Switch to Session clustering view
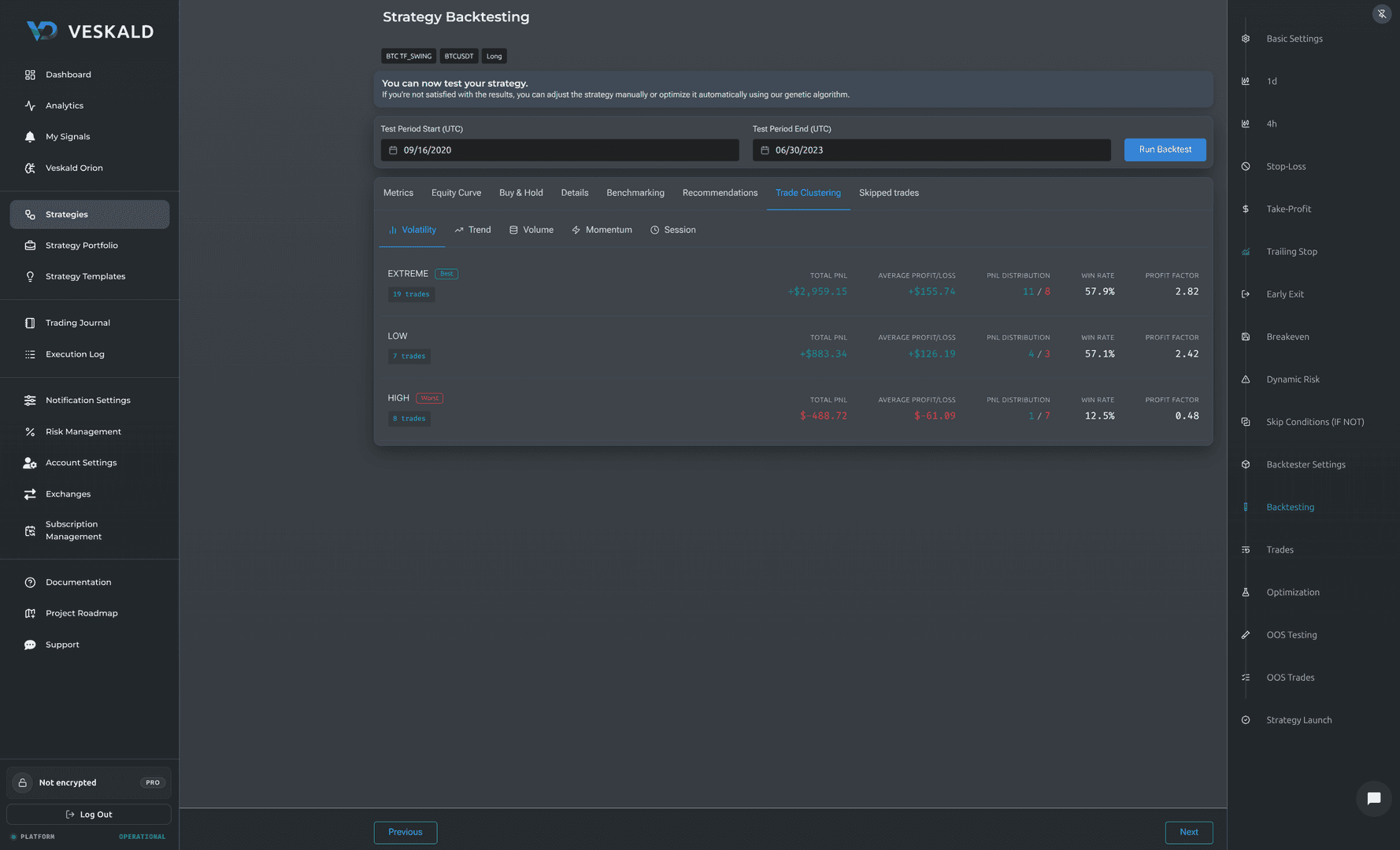The image size is (1400, 850). tap(672, 230)
